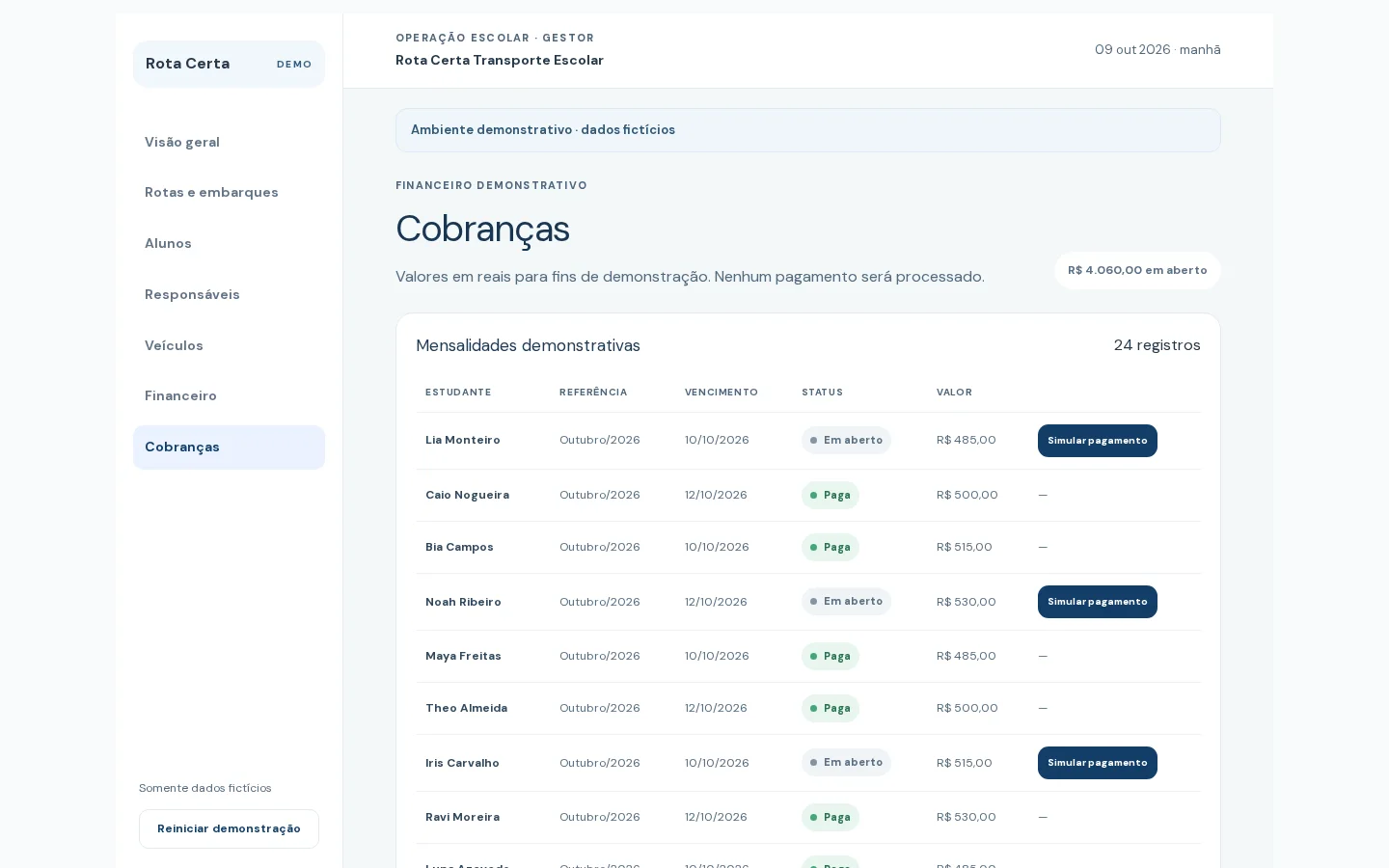1389x868 pixels.
Task: Open the Alunos section
Action: (229, 243)
